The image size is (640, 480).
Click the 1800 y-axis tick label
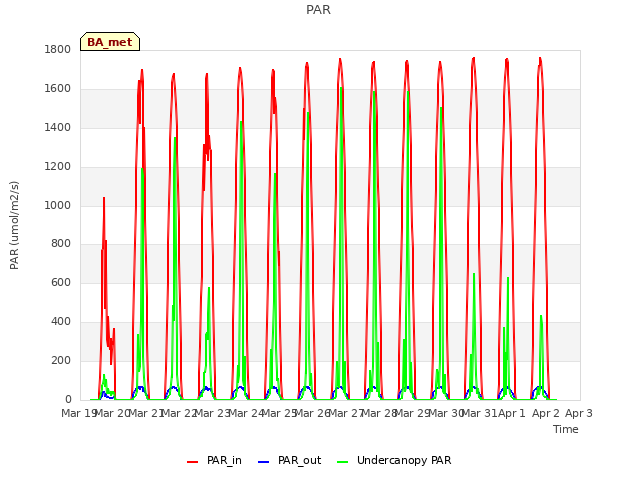click(58, 49)
